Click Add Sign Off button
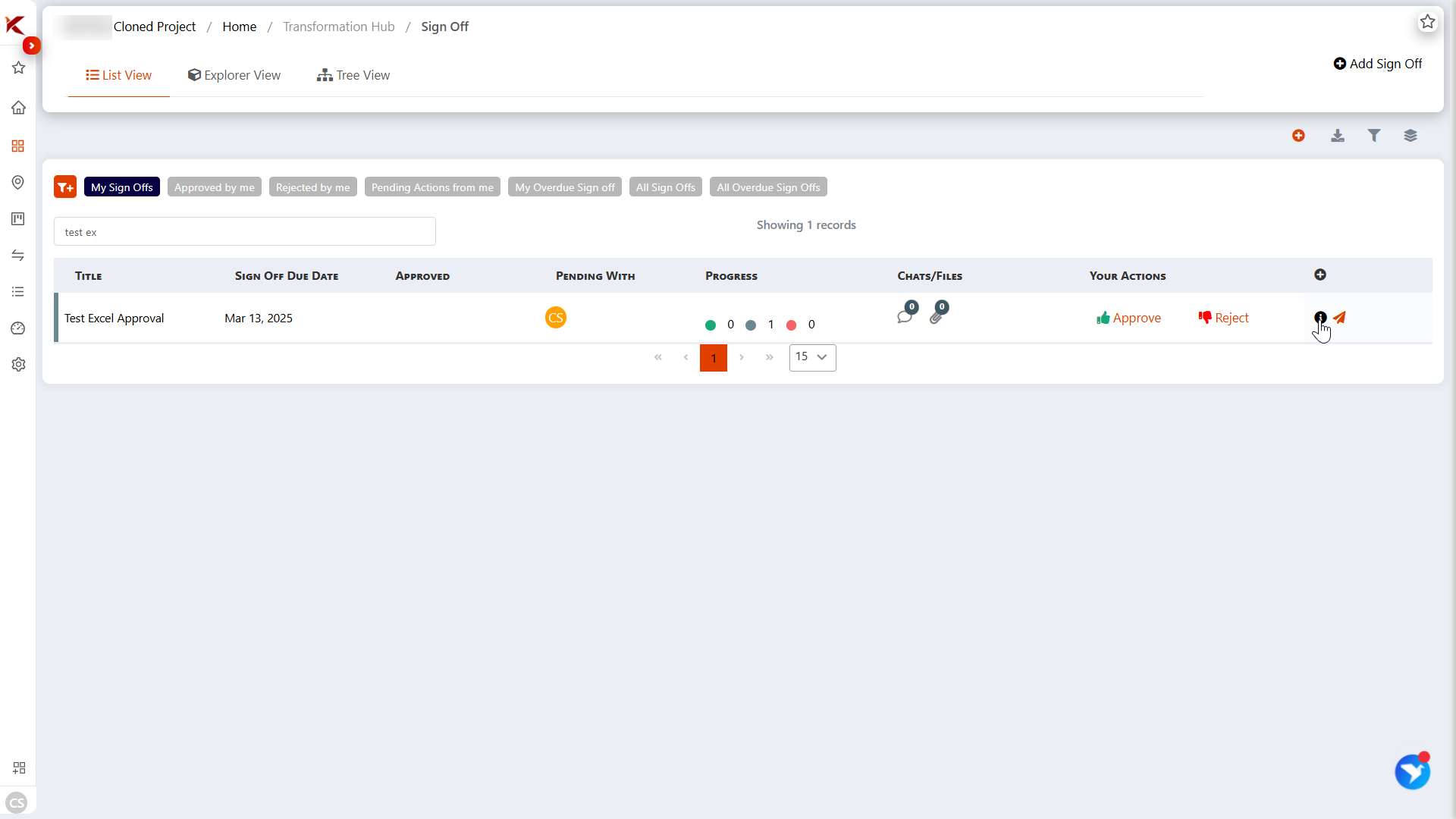The width and height of the screenshot is (1456, 819). tap(1378, 64)
